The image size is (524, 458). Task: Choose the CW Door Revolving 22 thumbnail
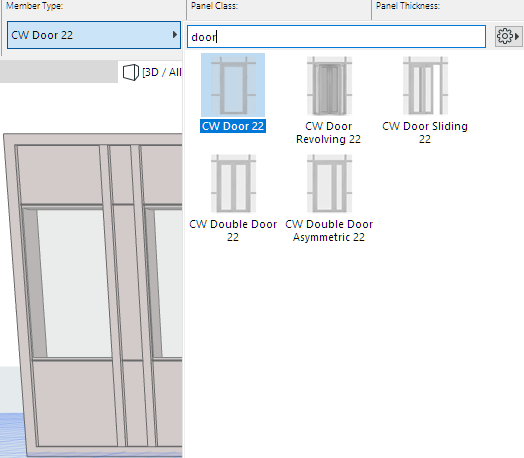329,86
